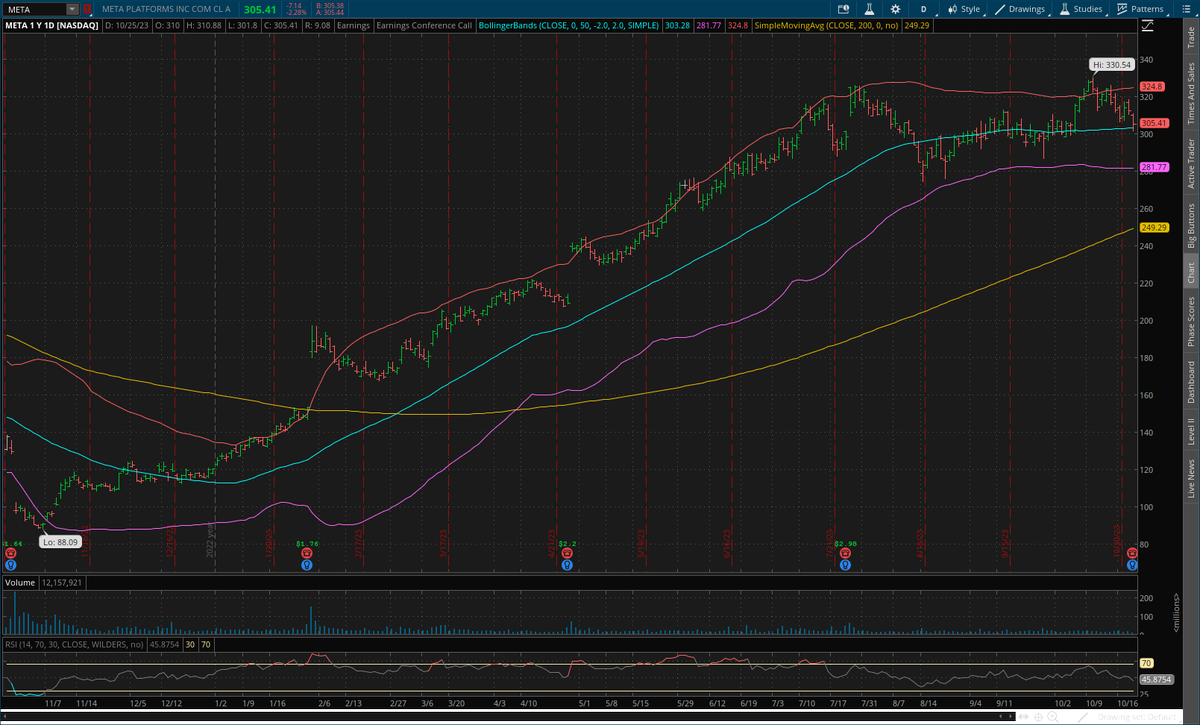Open the Style menu
The width and height of the screenshot is (1200, 725).
(x=963, y=9)
